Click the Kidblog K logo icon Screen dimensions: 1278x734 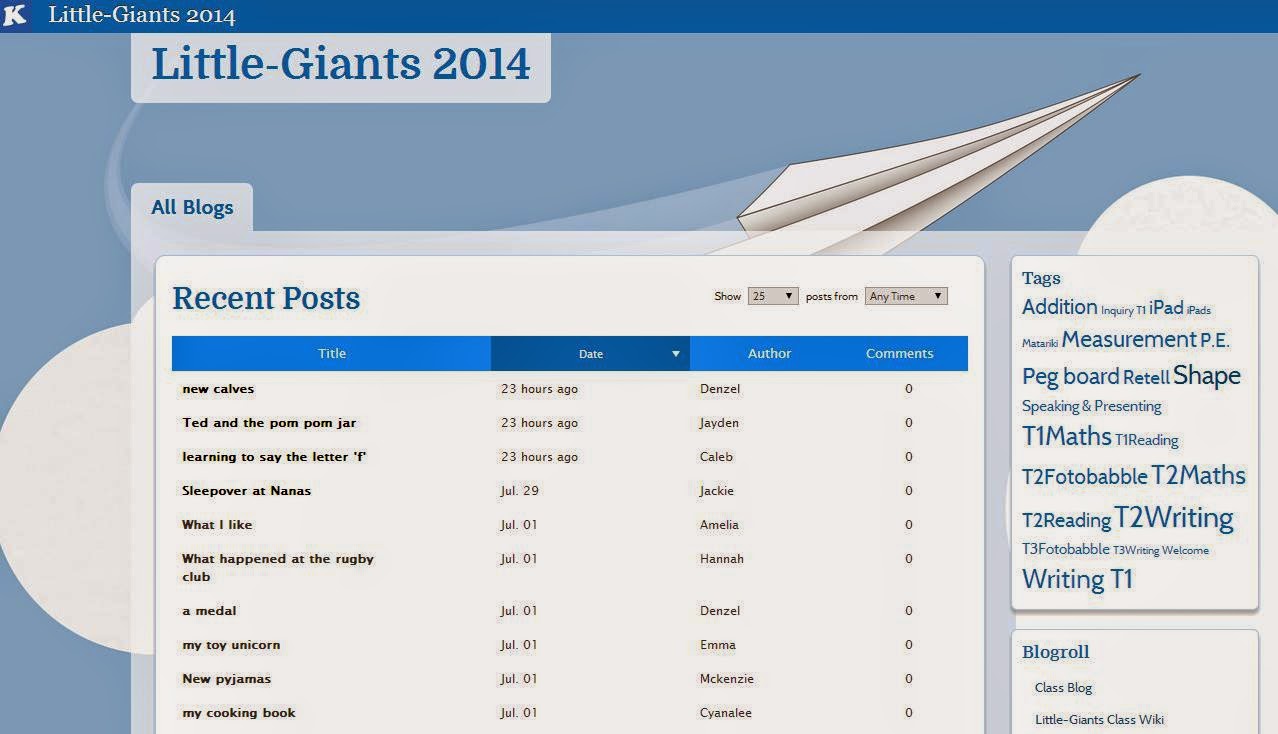pos(15,15)
